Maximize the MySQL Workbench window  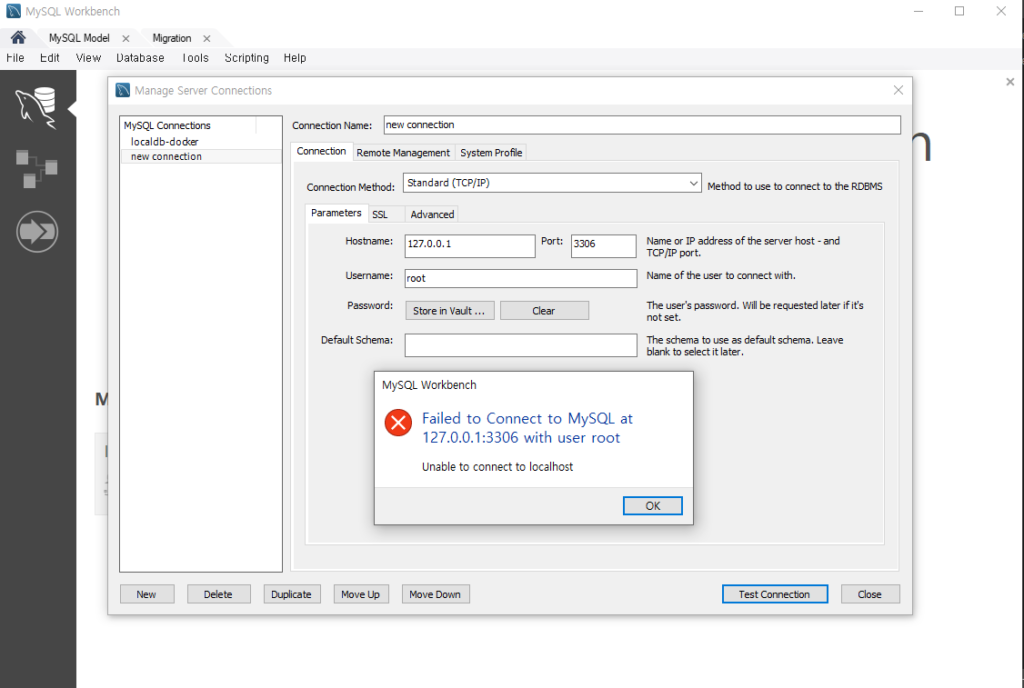tap(959, 11)
